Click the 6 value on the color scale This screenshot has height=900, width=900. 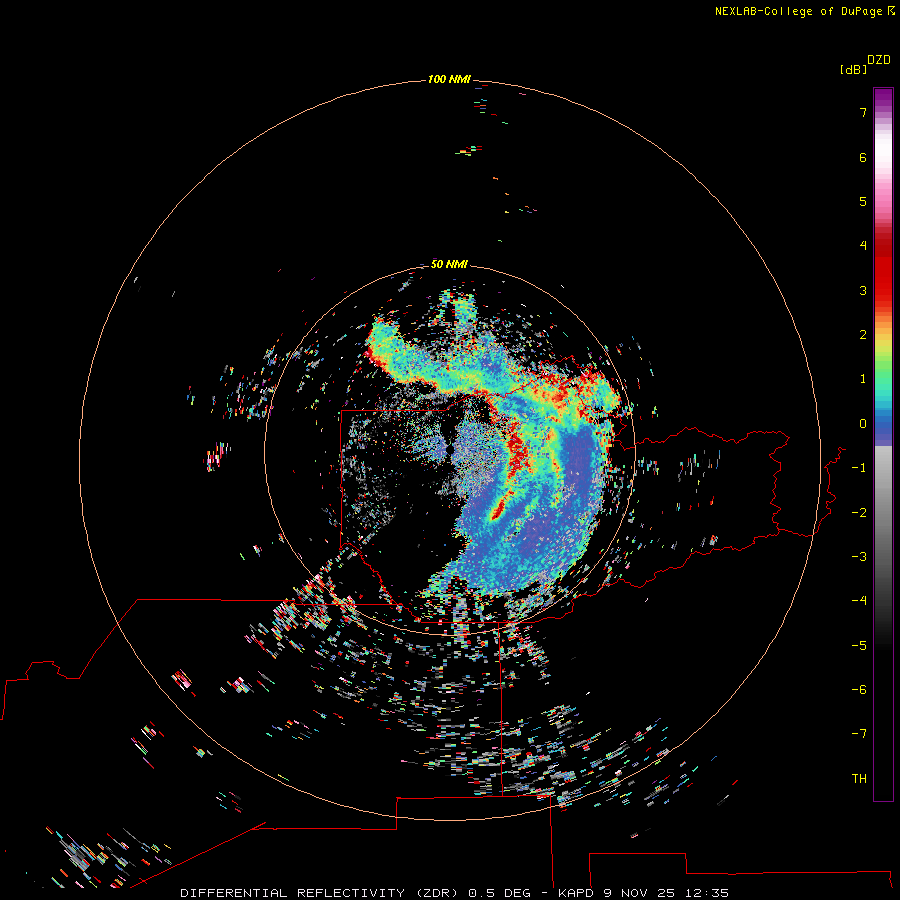pyautogui.click(x=863, y=157)
